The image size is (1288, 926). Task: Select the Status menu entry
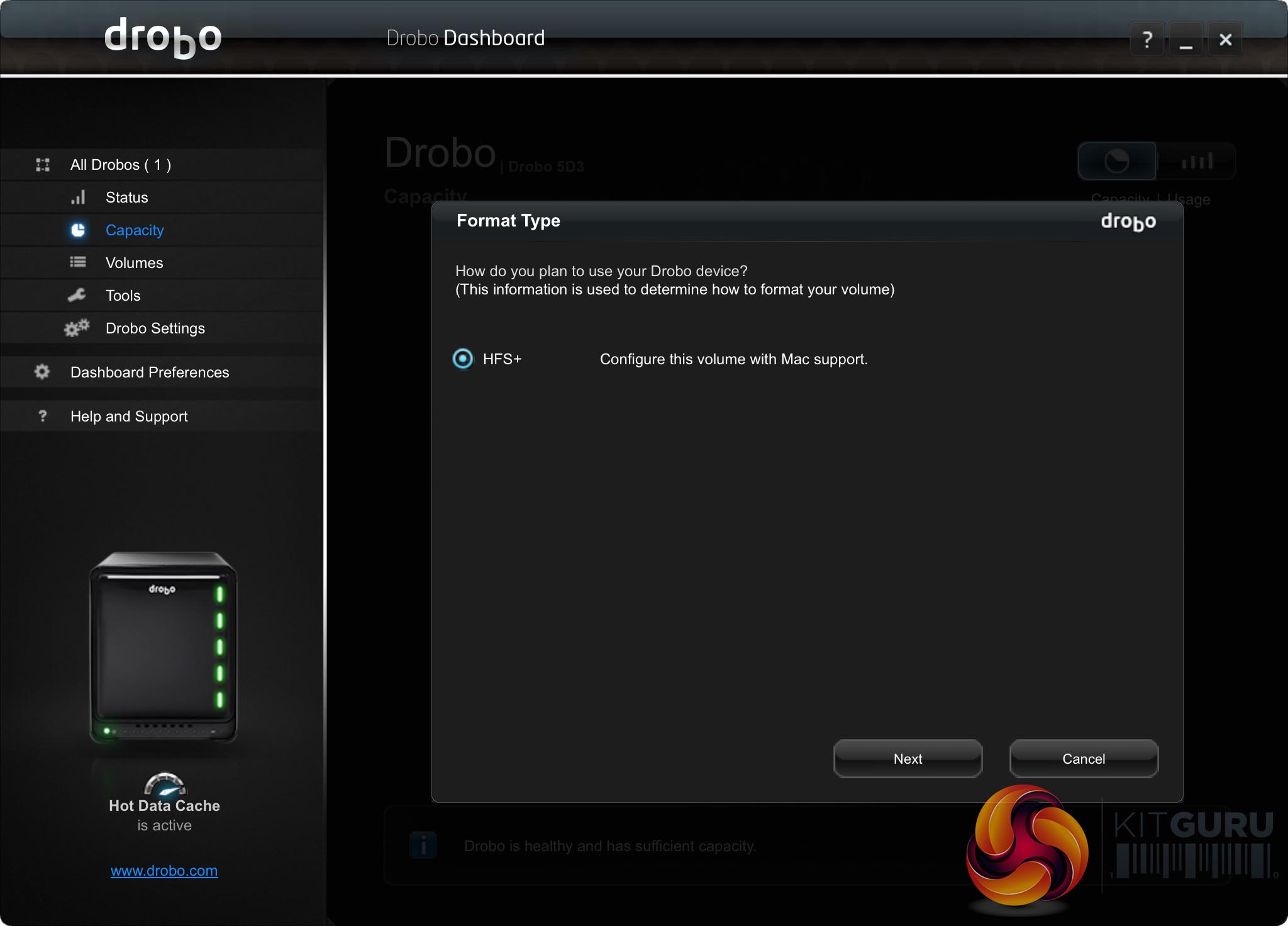pyautogui.click(x=126, y=198)
